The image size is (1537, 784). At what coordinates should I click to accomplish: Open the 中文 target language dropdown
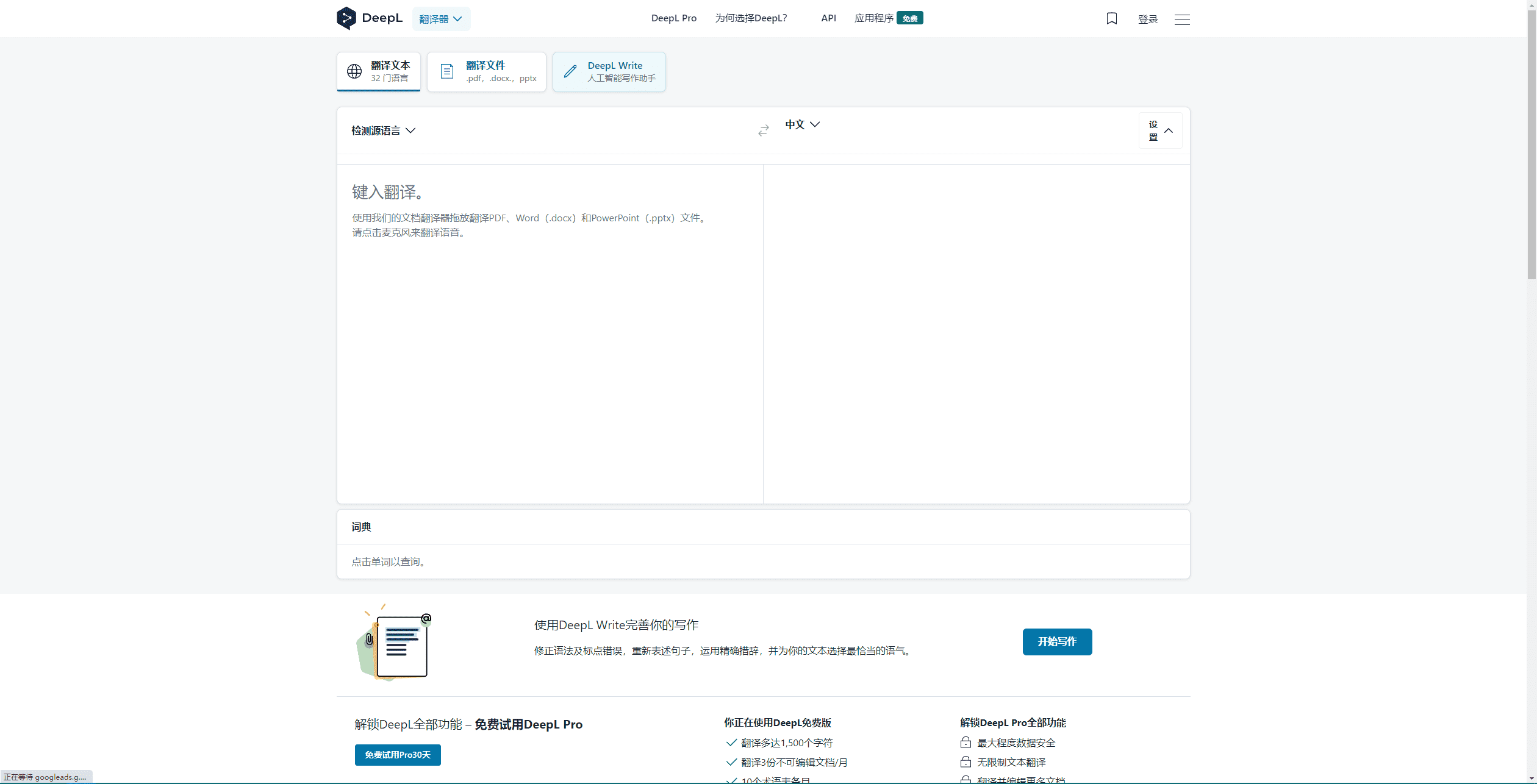[x=802, y=124]
